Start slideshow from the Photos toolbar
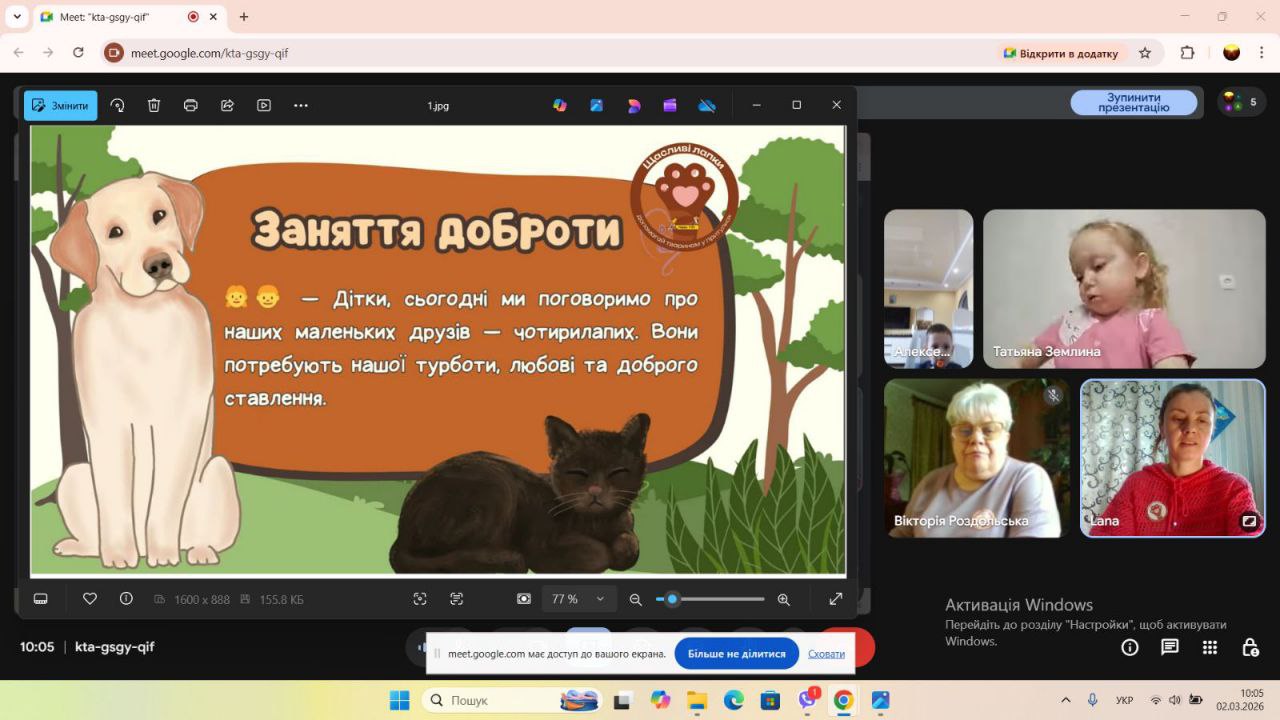This screenshot has height=720, width=1280. tap(264, 105)
